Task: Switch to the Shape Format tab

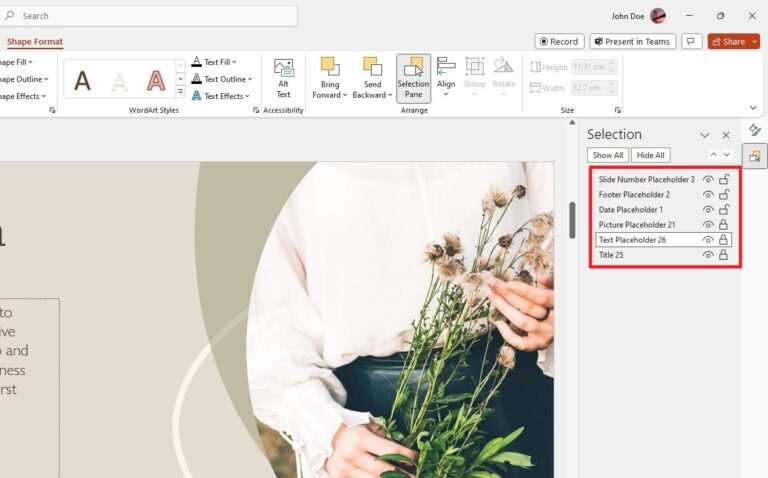Action: pyautogui.click(x=35, y=42)
